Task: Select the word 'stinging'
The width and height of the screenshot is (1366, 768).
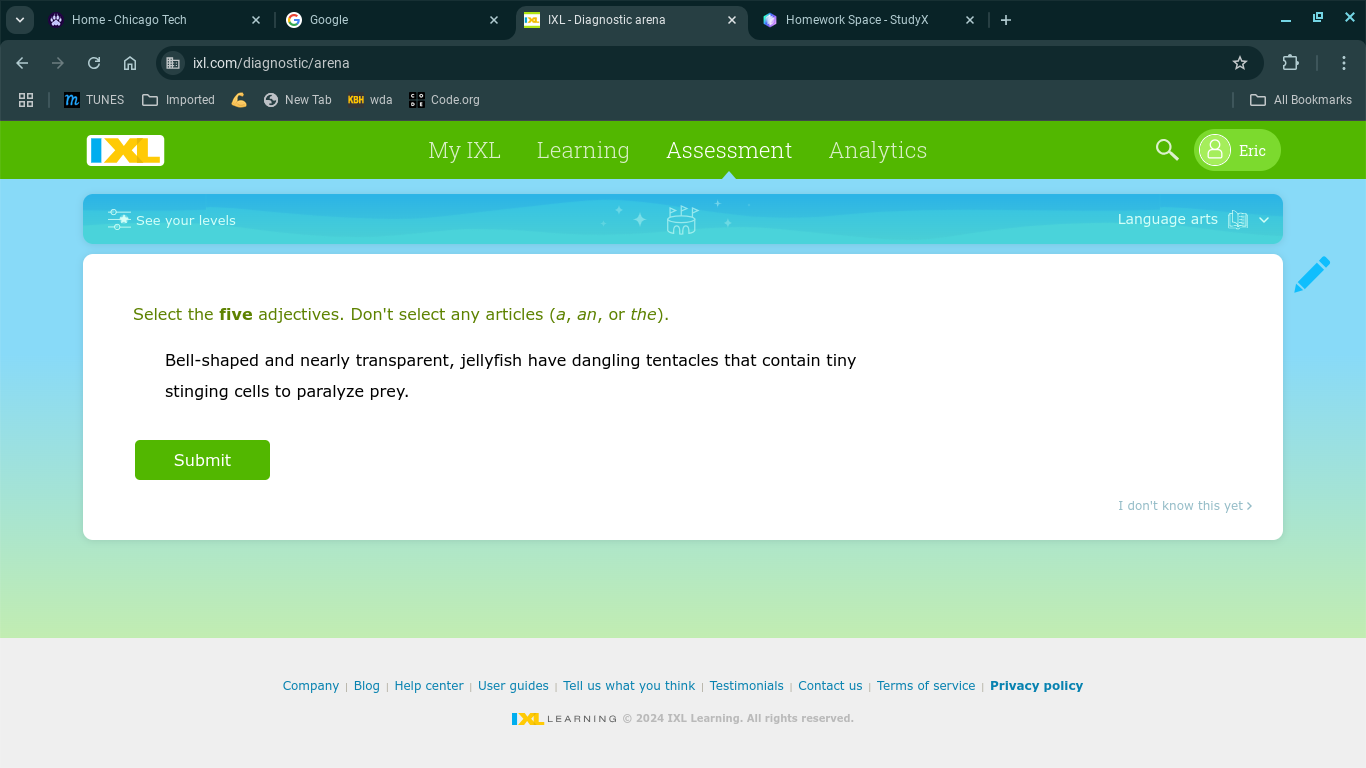Action: [x=196, y=392]
